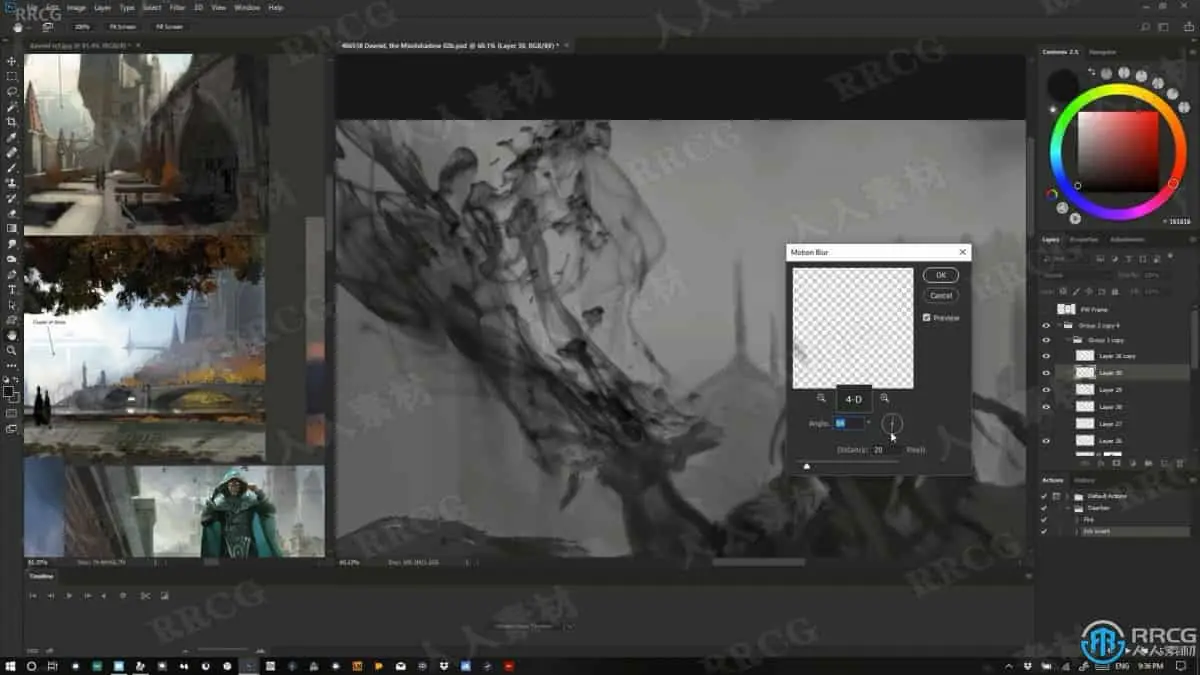The width and height of the screenshot is (1200, 675).
Task: Hide the Layer 26 layer
Action: 1046,441
